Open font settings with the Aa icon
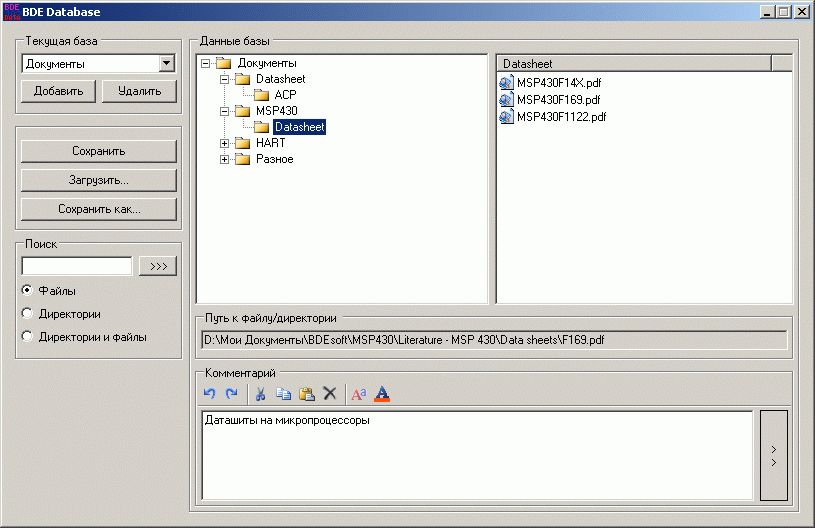This screenshot has height=528, width=815. coord(359,394)
